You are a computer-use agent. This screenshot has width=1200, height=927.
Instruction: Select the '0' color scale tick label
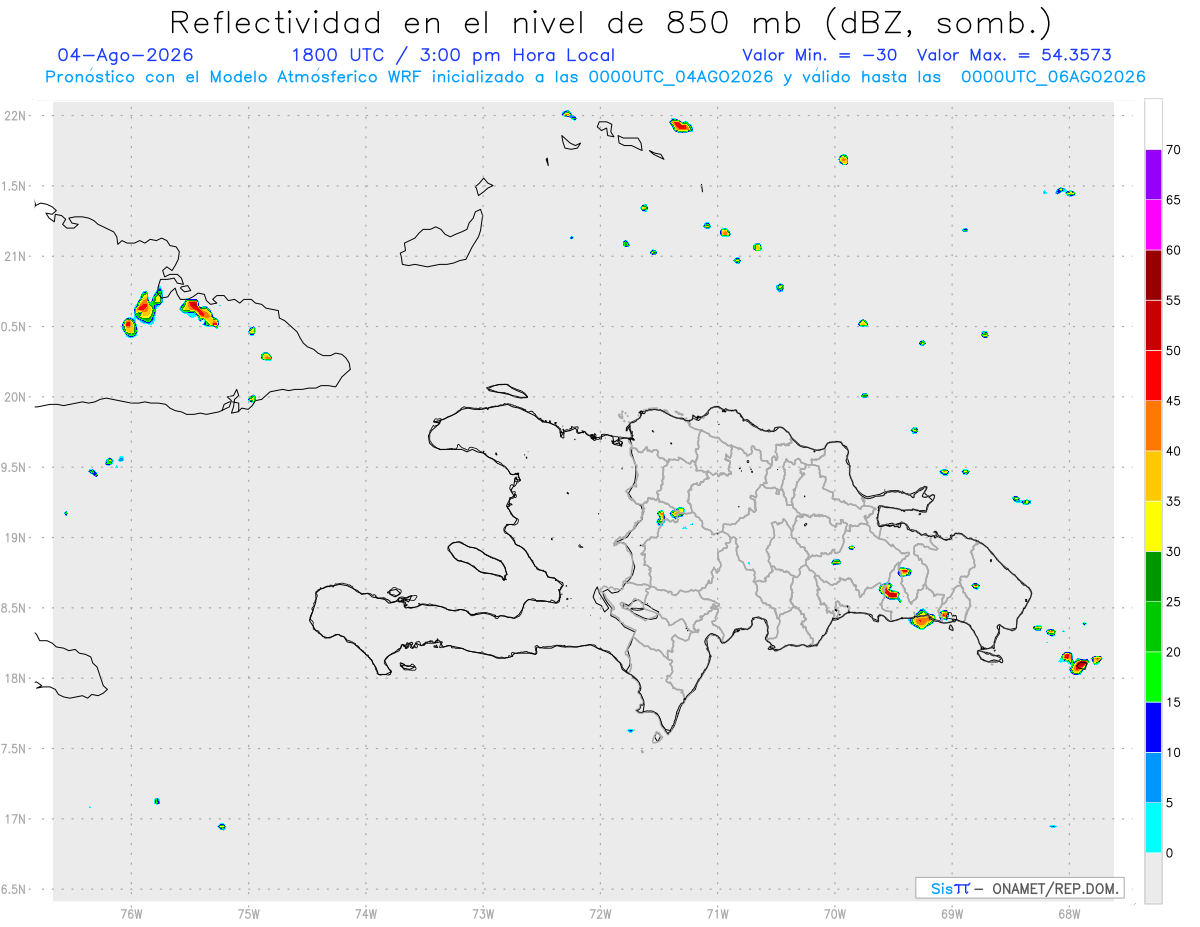tap(1169, 853)
